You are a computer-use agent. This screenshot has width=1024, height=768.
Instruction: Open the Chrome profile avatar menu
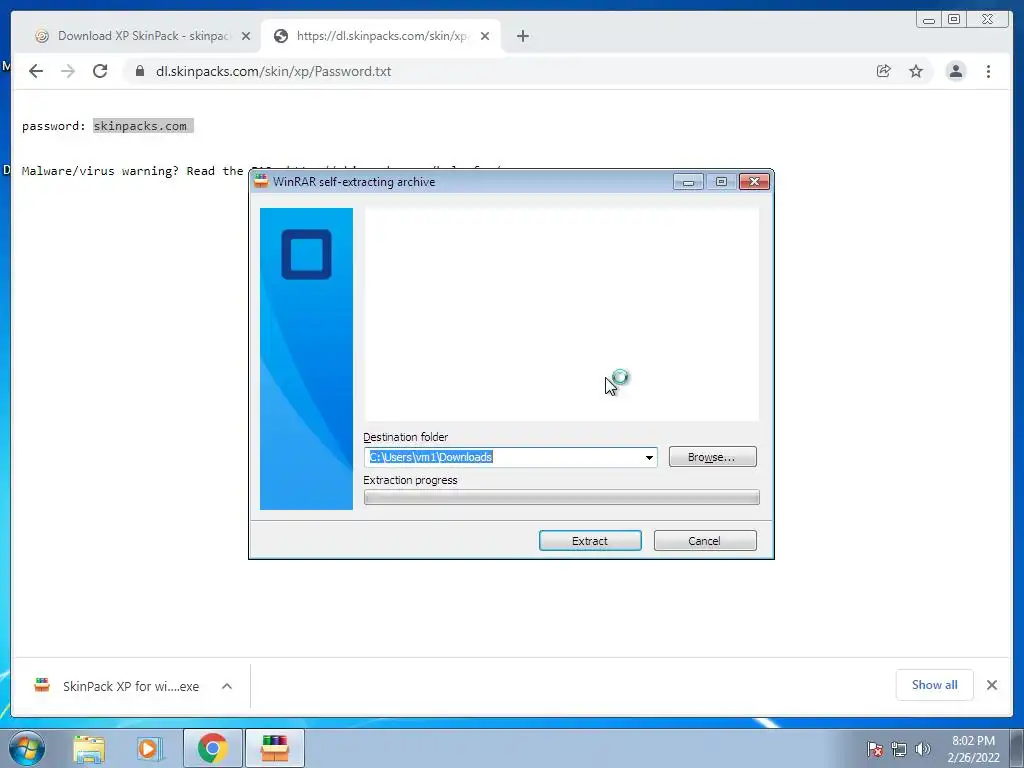[x=955, y=71]
